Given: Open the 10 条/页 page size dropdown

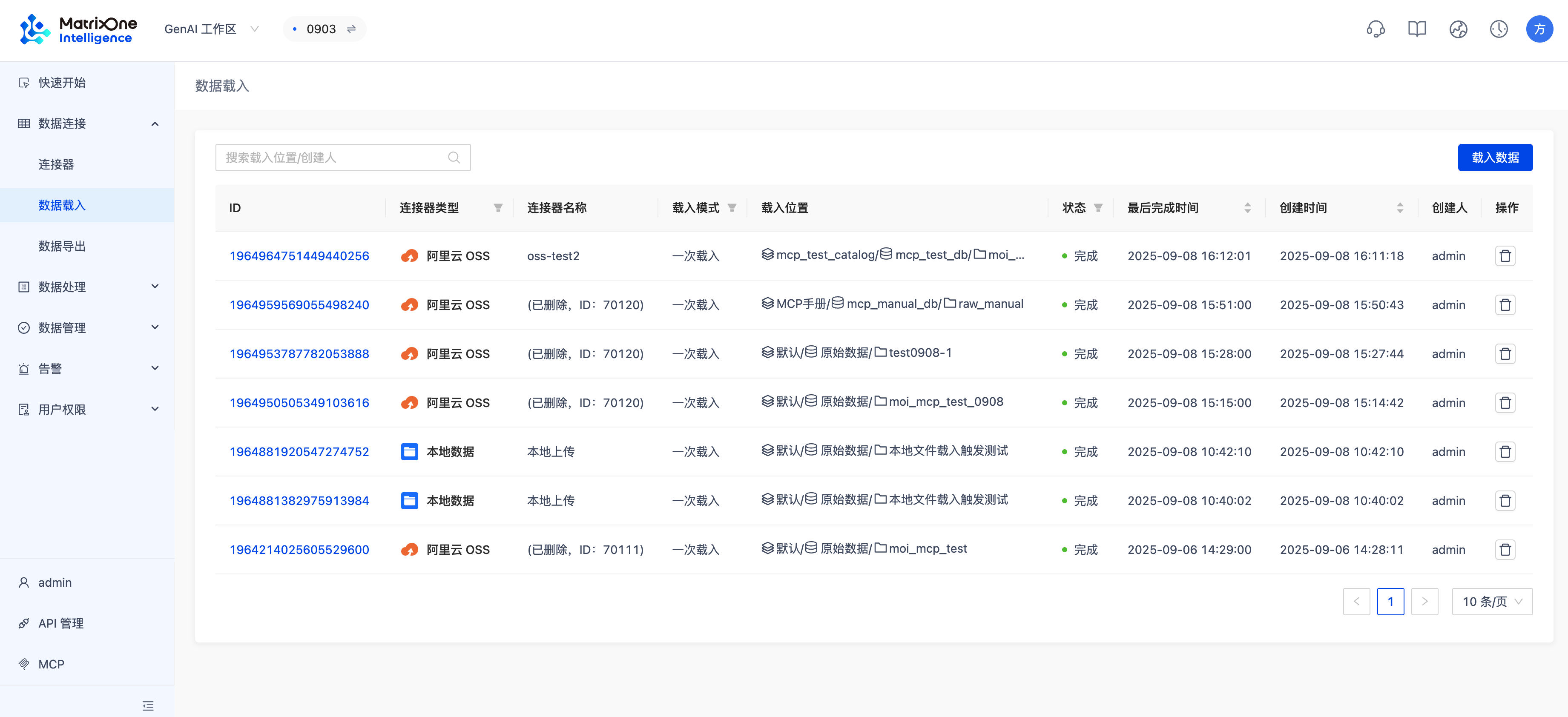Looking at the screenshot, I should pyautogui.click(x=1491, y=601).
